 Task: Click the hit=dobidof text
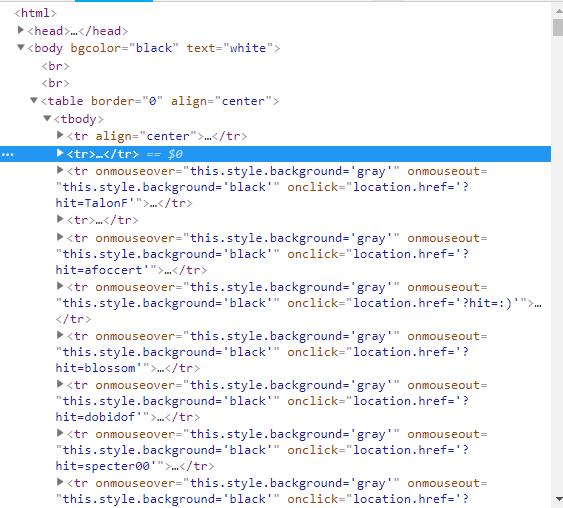pos(95,417)
